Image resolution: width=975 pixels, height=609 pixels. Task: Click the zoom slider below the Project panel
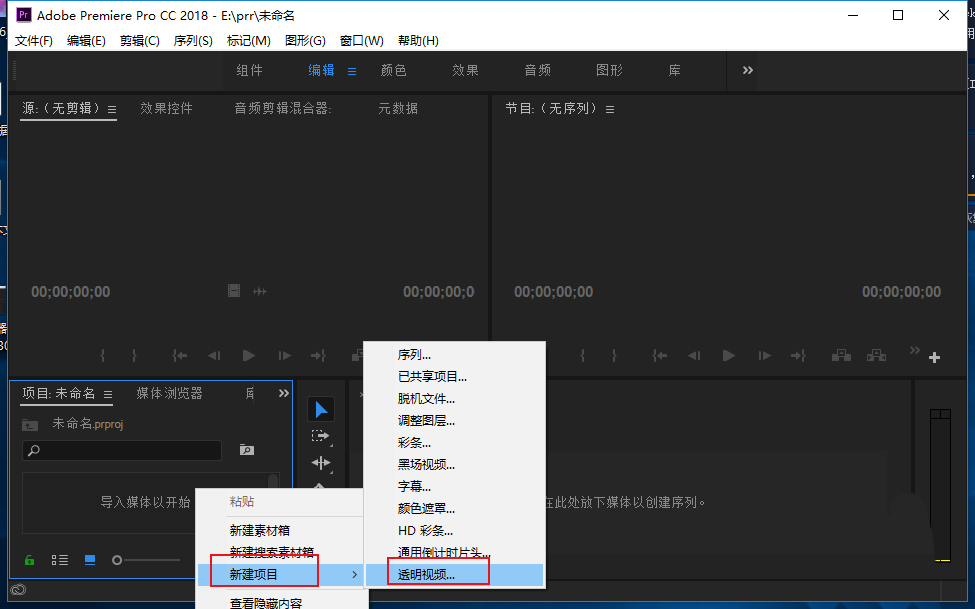click(x=117, y=559)
